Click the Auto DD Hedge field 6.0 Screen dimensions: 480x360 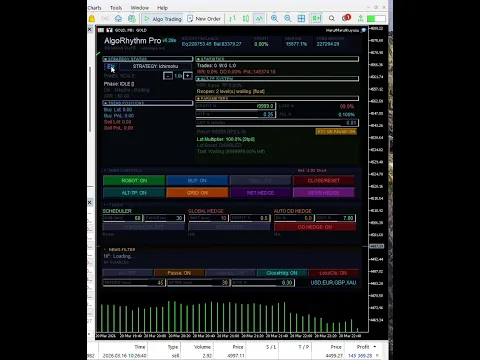click(294, 218)
